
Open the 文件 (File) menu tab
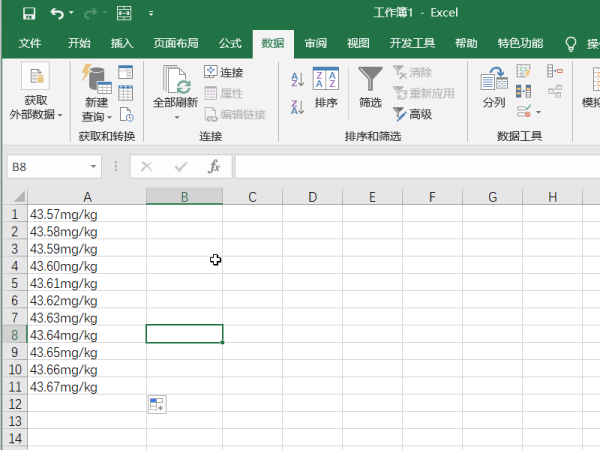pyautogui.click(x=30, y=43)
